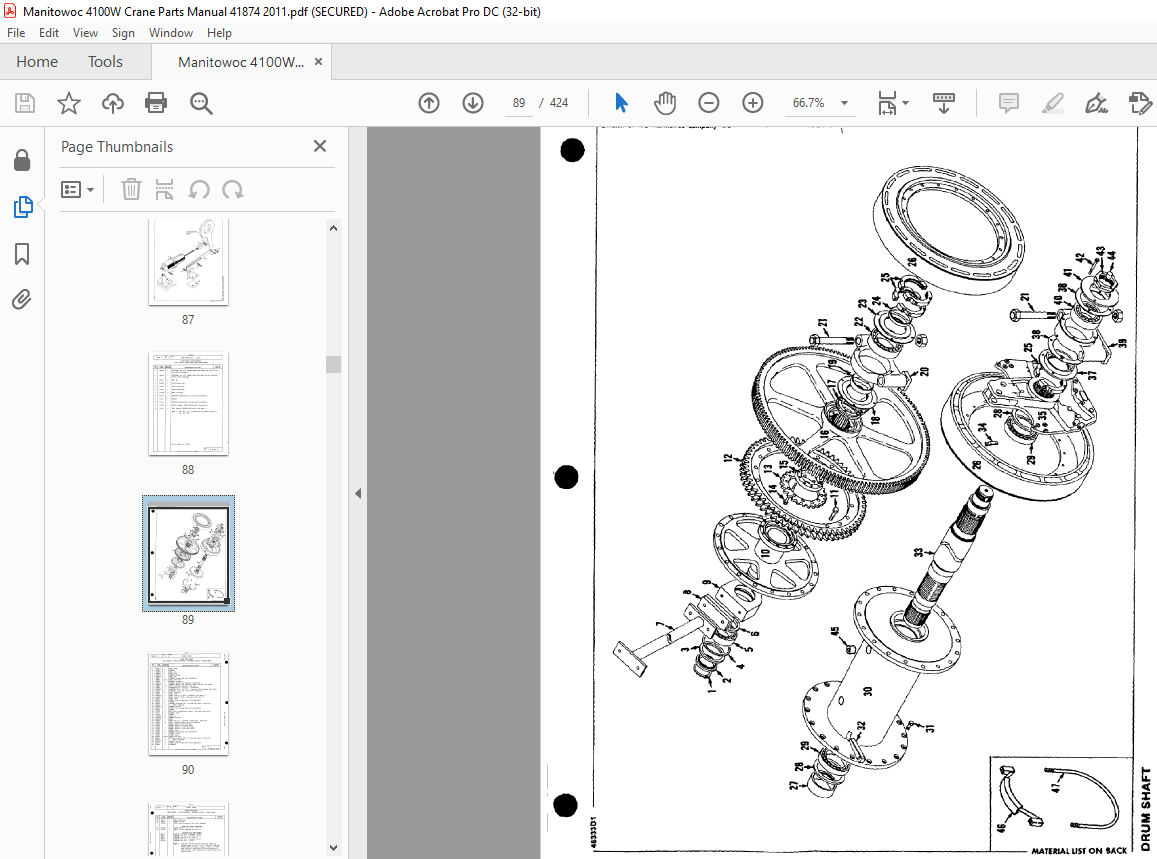Click the 'Page Thumbnails' panel heading
Image resolution: width=1157 pixels, height=859 pixels.
point(117,147)
